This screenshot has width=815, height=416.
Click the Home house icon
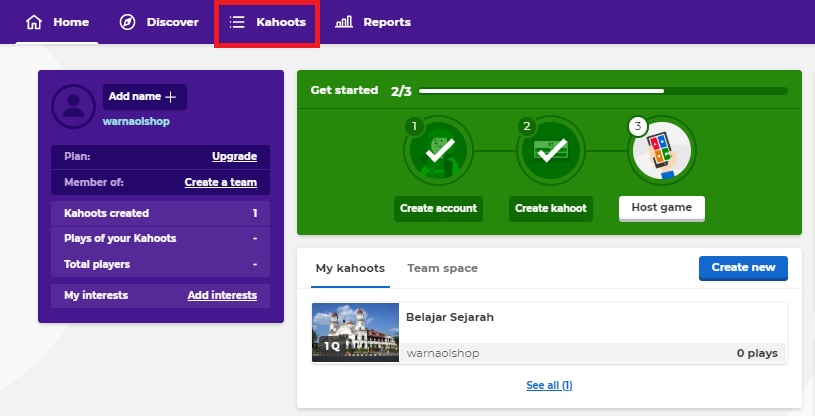[x=34, y=22]
